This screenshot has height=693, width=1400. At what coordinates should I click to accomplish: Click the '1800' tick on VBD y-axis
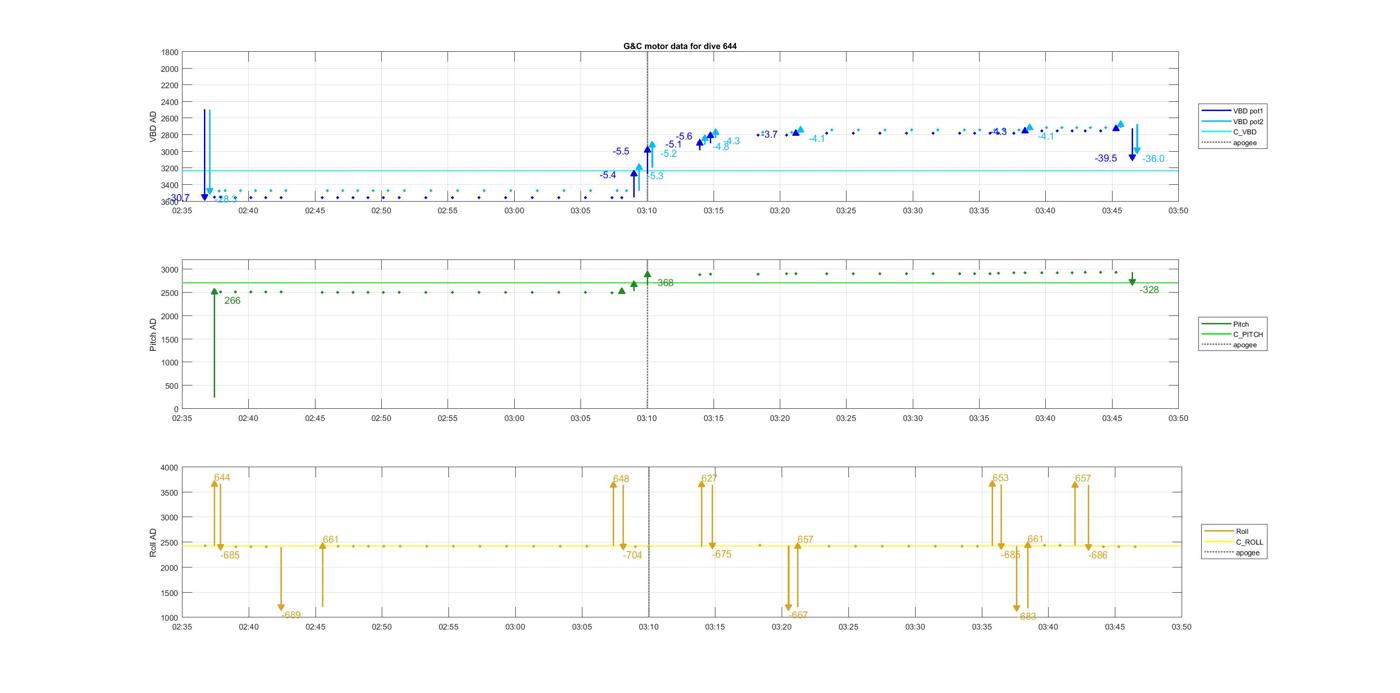pyautogui.click(x=169, y=52)
